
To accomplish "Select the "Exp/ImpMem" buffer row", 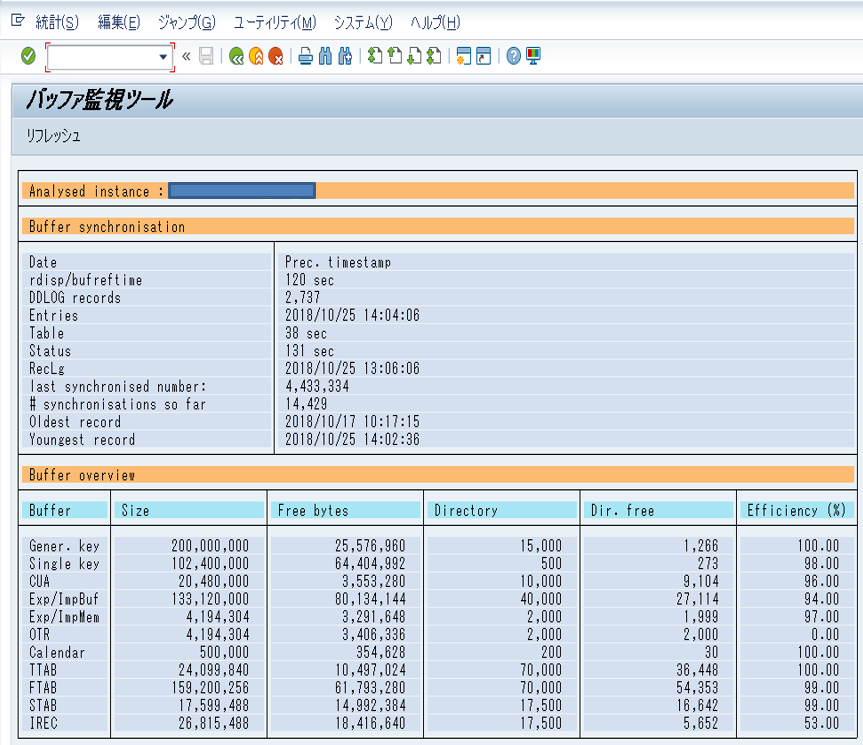I will pyautogui.click(x=436, y=617).
